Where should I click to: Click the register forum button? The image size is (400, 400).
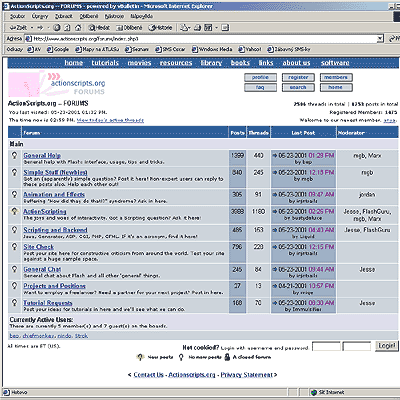coord(298,77)
